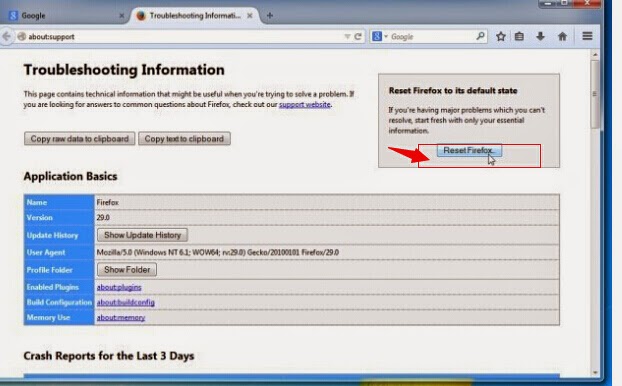Open the hamburger menu

coord(587,36)
